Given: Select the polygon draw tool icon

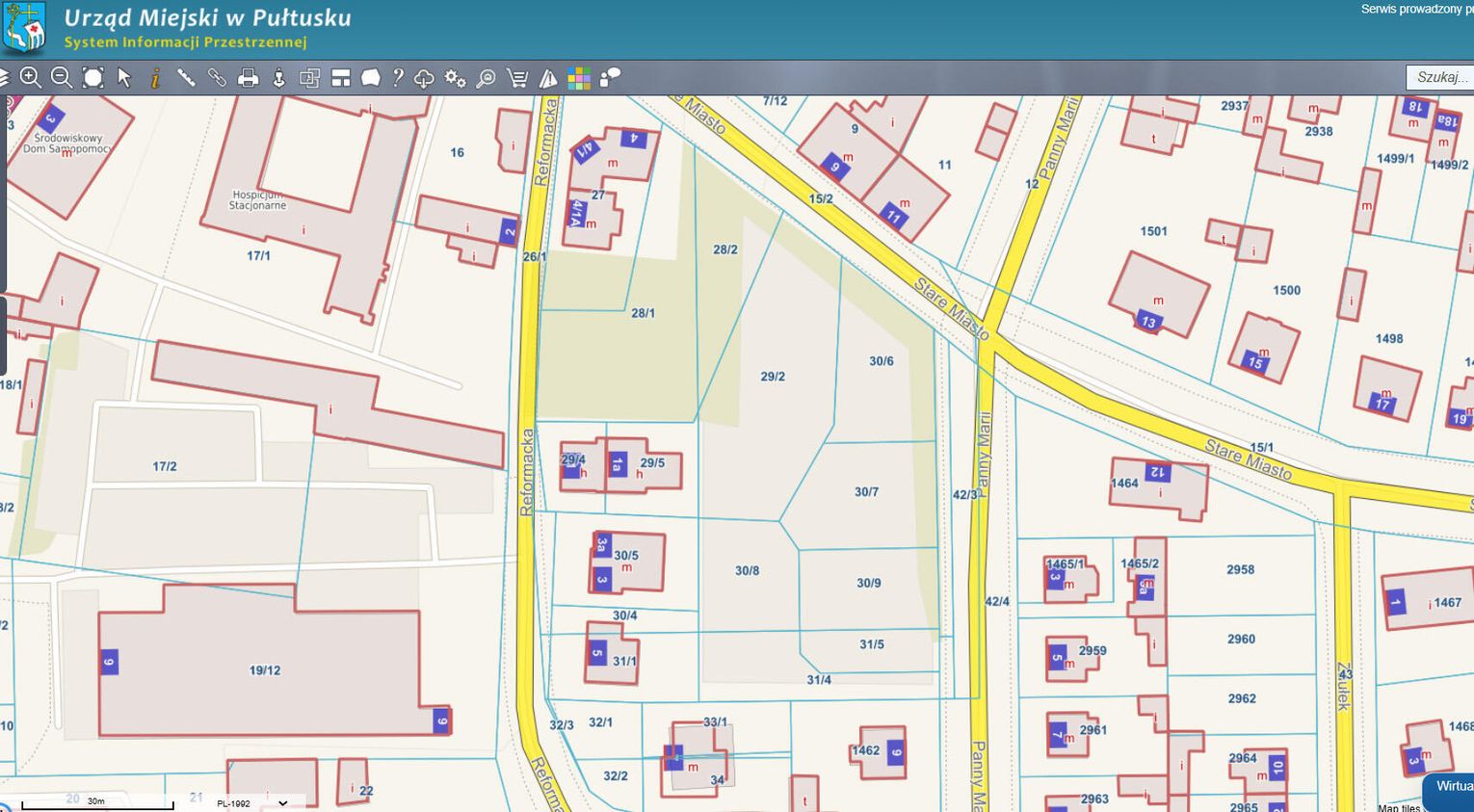Looking at the screenshot, I should coord(371,78).
